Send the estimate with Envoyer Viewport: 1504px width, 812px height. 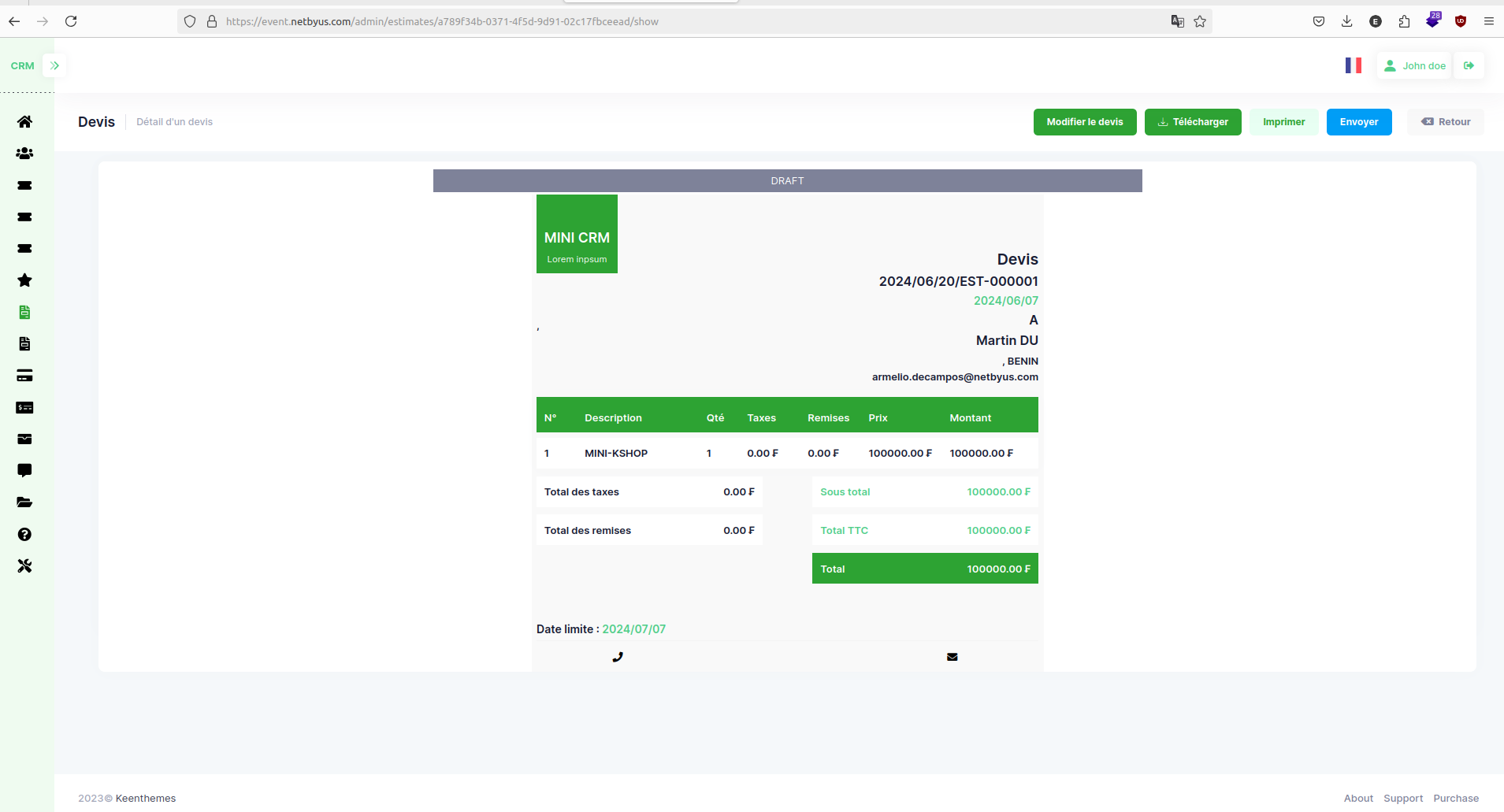coord(1359,122)
